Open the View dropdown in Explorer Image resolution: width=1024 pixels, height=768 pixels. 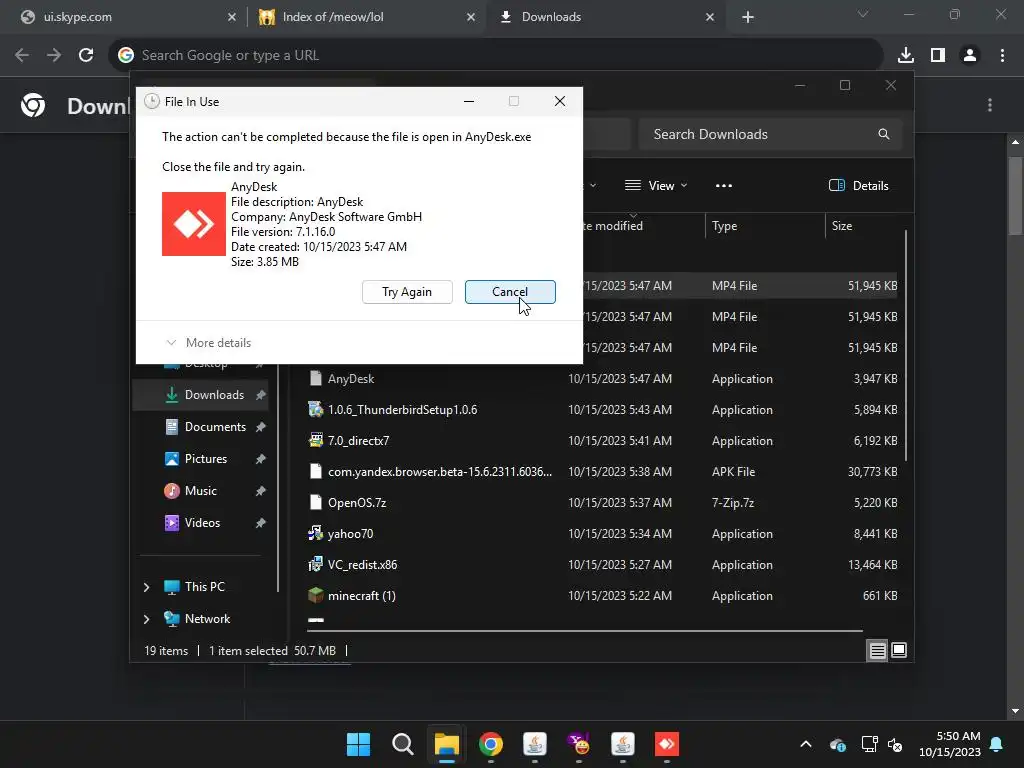coord(656,186)
